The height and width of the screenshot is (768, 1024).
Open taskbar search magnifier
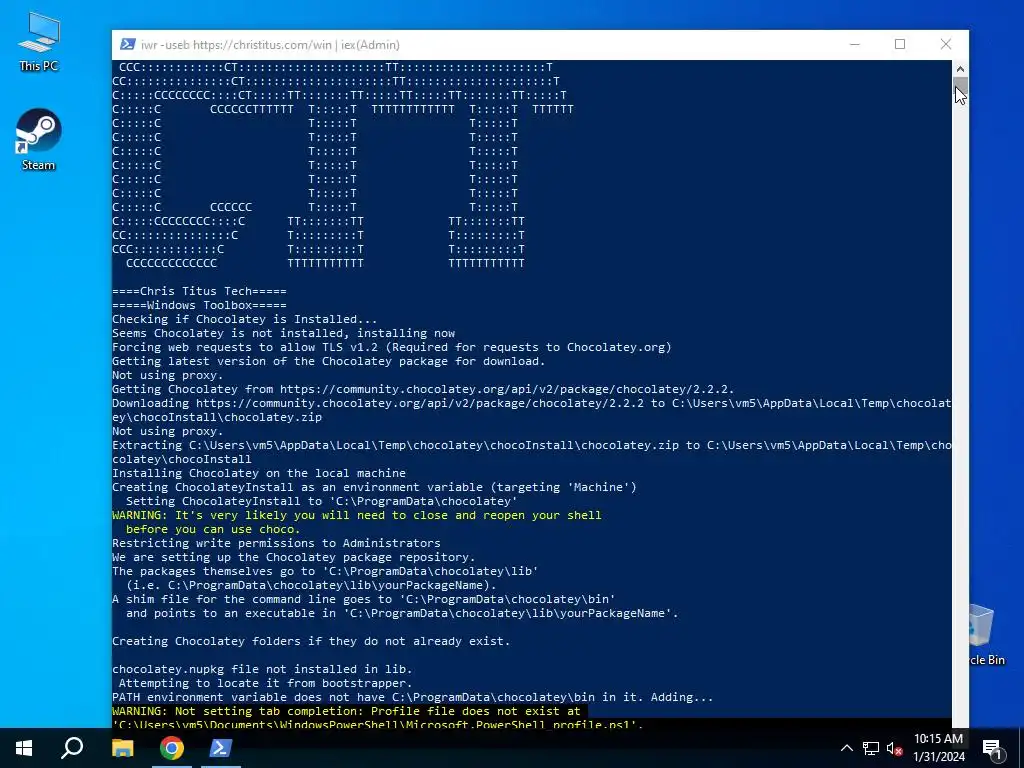[72, 748]
